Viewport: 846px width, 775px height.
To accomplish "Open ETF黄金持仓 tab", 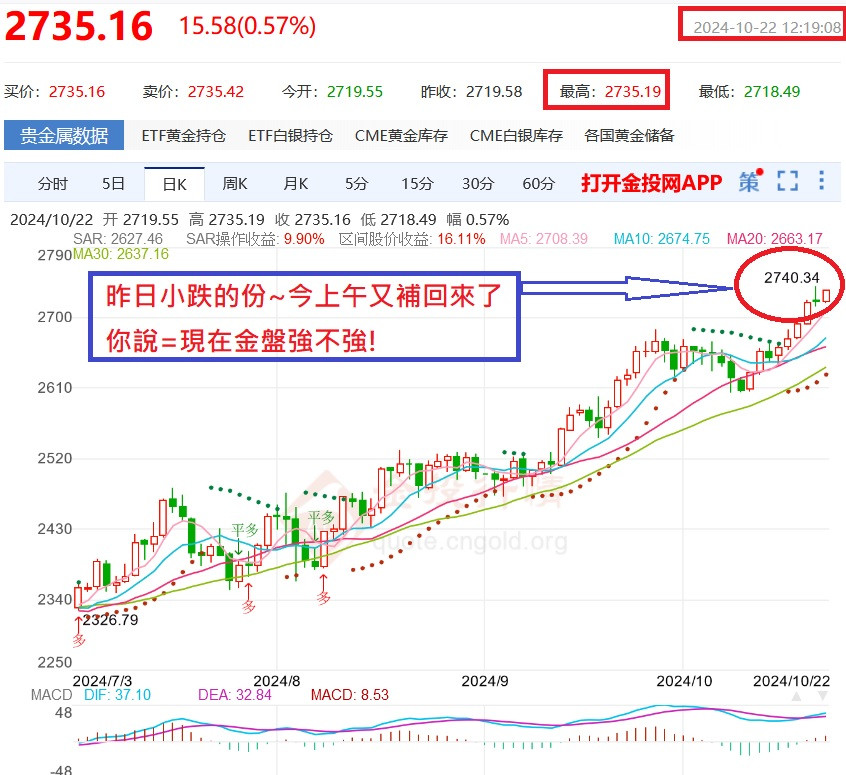I will click(183, 135).
